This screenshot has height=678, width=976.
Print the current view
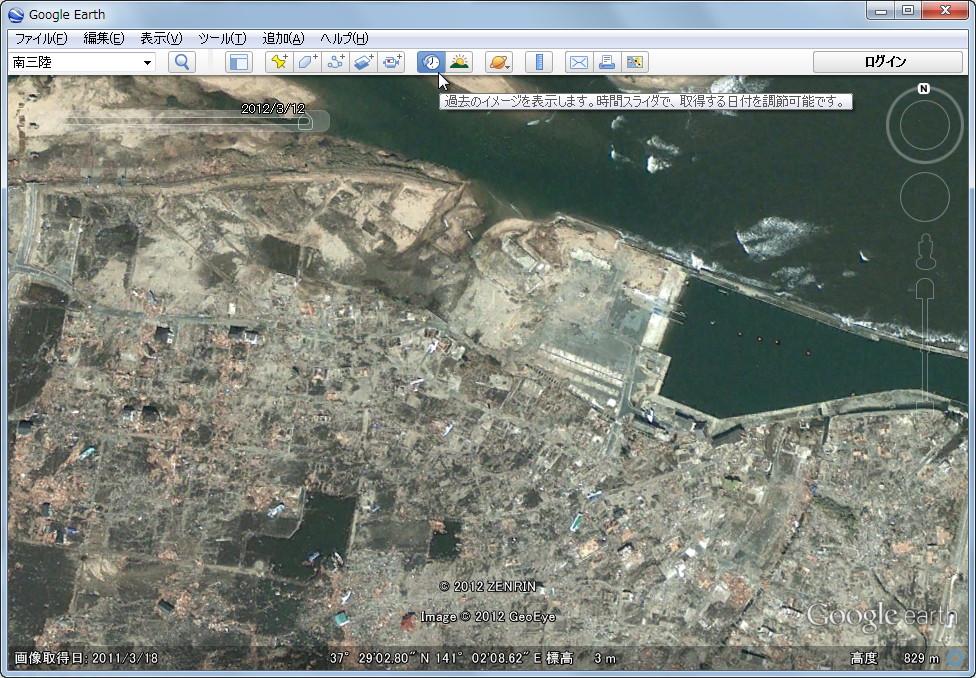coord(607,62)
